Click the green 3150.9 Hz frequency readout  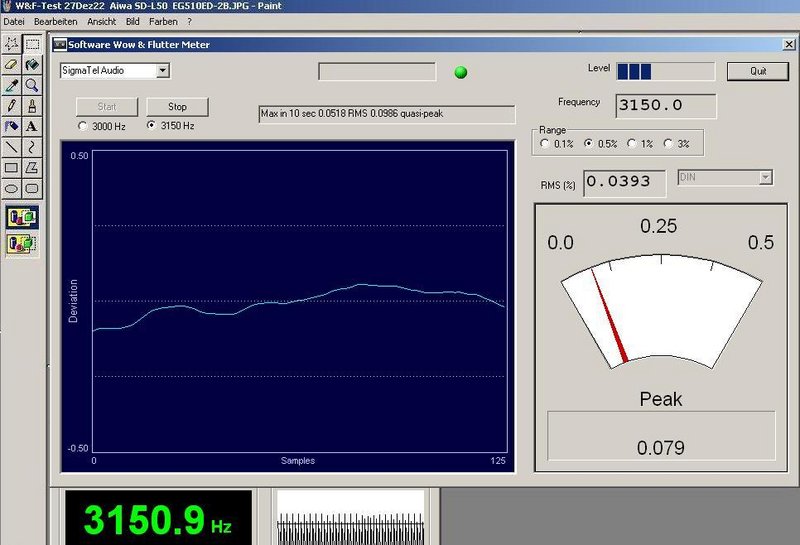pos(158,521)
